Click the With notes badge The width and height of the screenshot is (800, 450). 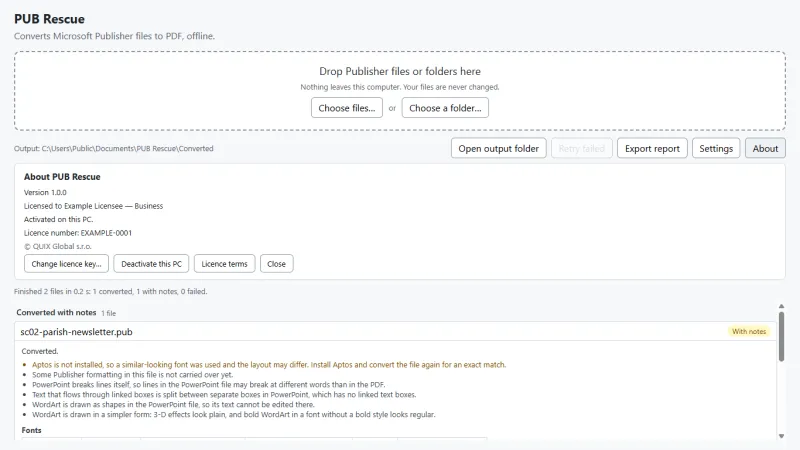748,332
